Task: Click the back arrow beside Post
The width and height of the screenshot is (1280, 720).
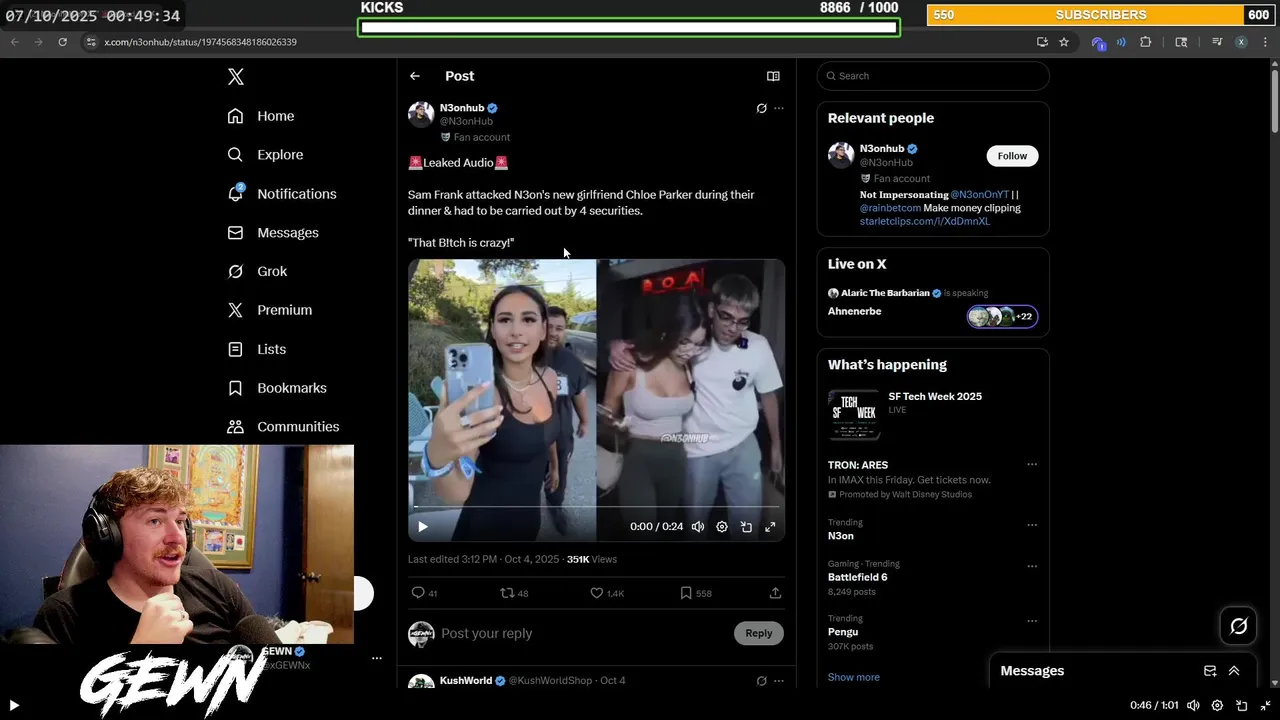Action: click(x=415, y=76)
